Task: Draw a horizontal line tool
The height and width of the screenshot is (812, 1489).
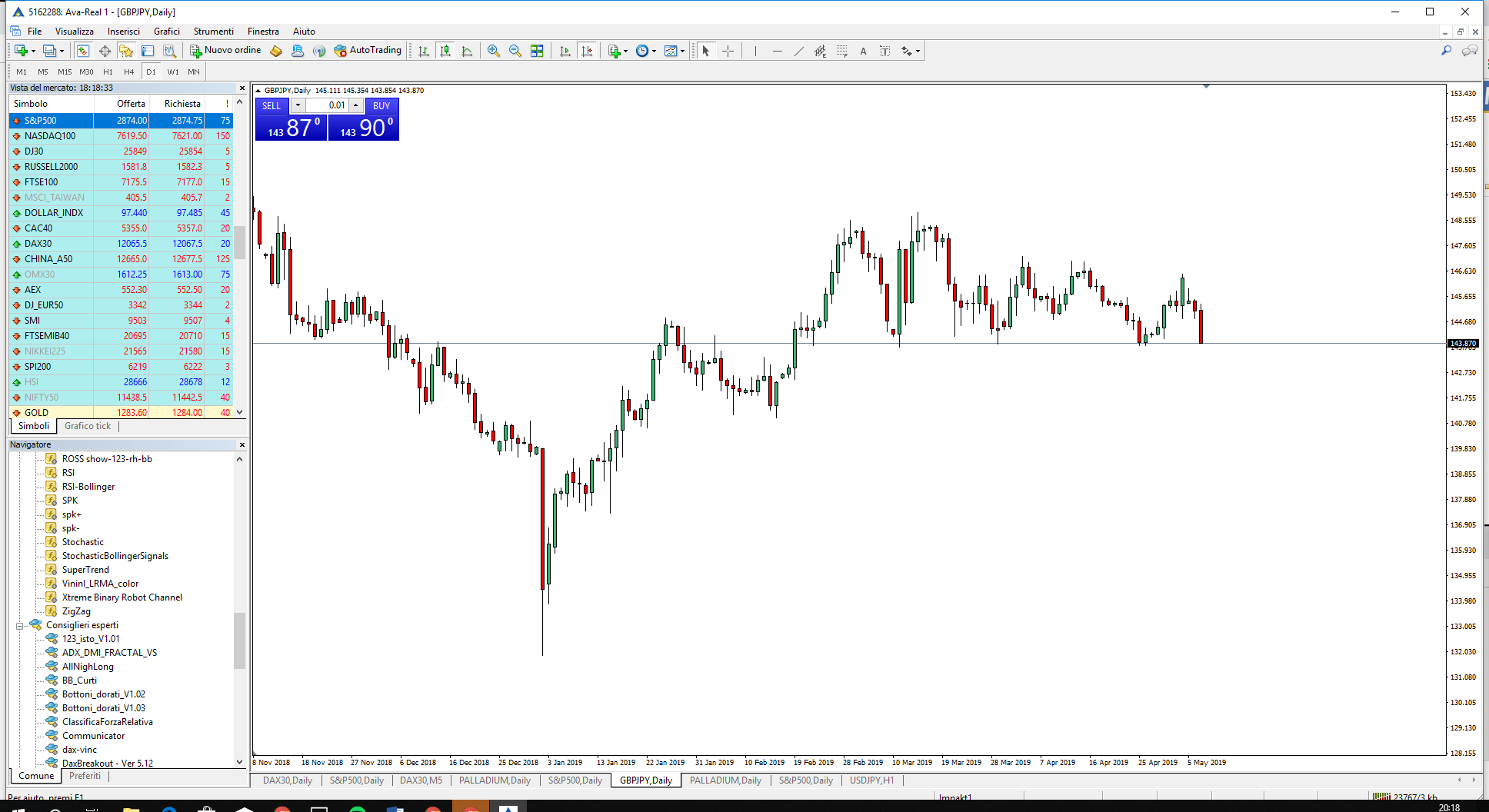Action: [x=778, y=51]
